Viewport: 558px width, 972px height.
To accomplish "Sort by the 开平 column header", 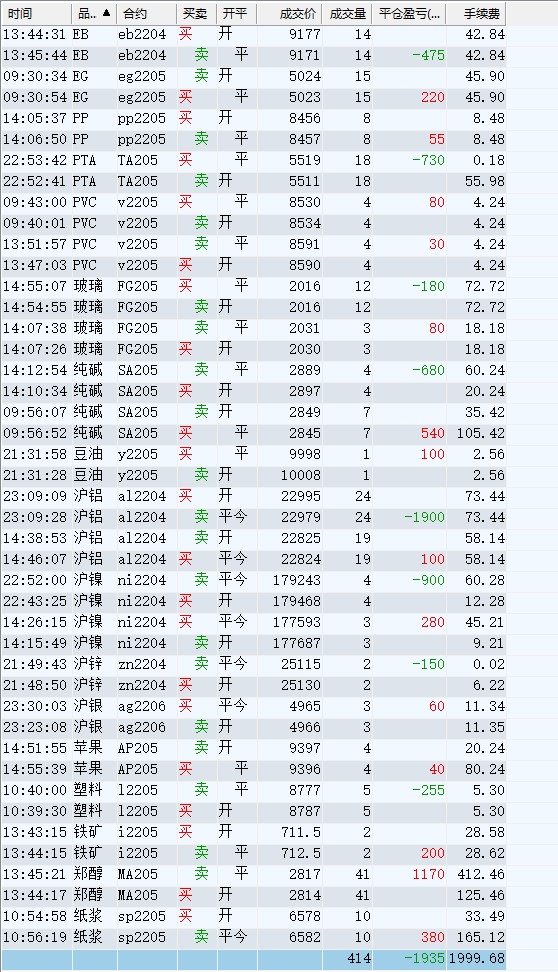I will 236,14.
